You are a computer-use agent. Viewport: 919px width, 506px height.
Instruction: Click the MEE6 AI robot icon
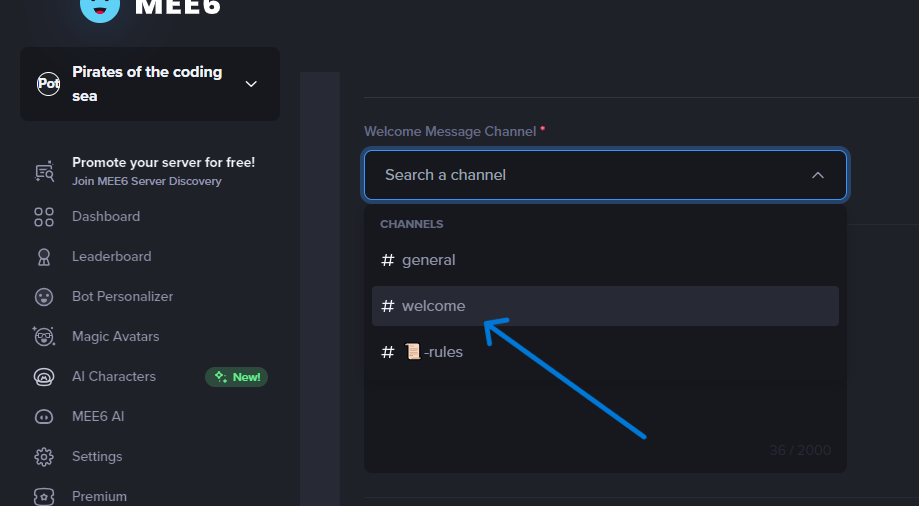tap(44, 417)
